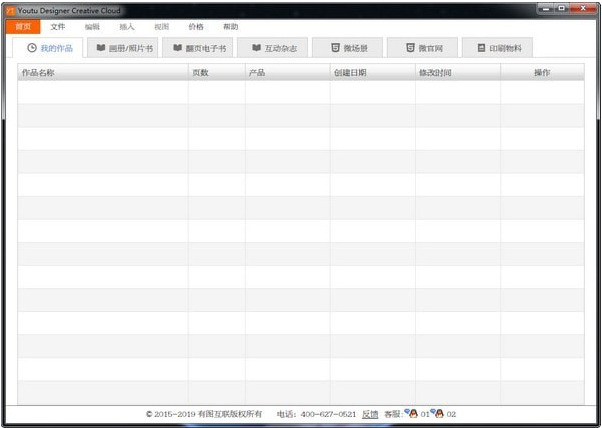This screenshot has width=602, height=428.
Task: Contact customer service via QQ icon 01
Action: 413,413
